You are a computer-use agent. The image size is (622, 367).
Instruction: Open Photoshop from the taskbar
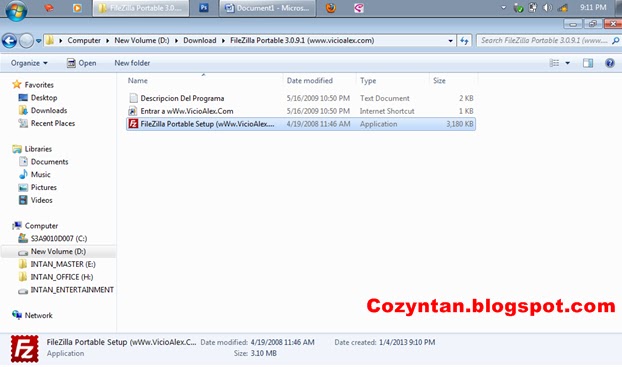(x=203, y=8)
